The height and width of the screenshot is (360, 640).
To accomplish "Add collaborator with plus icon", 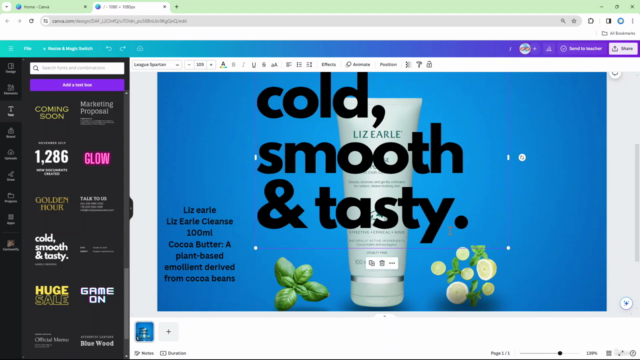I will click(535, 49).
